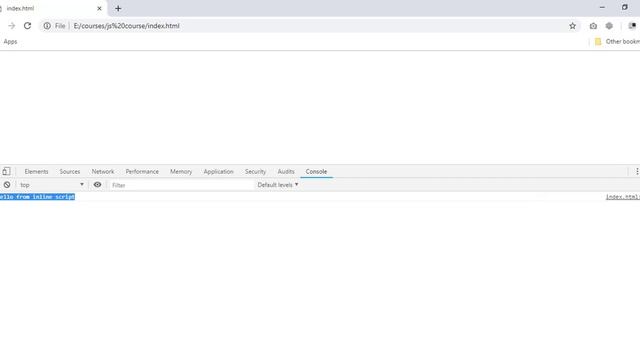Click the console Filter input field
Image resolution: width=640 pixels, height=360 pixels.
click(181, 185)
